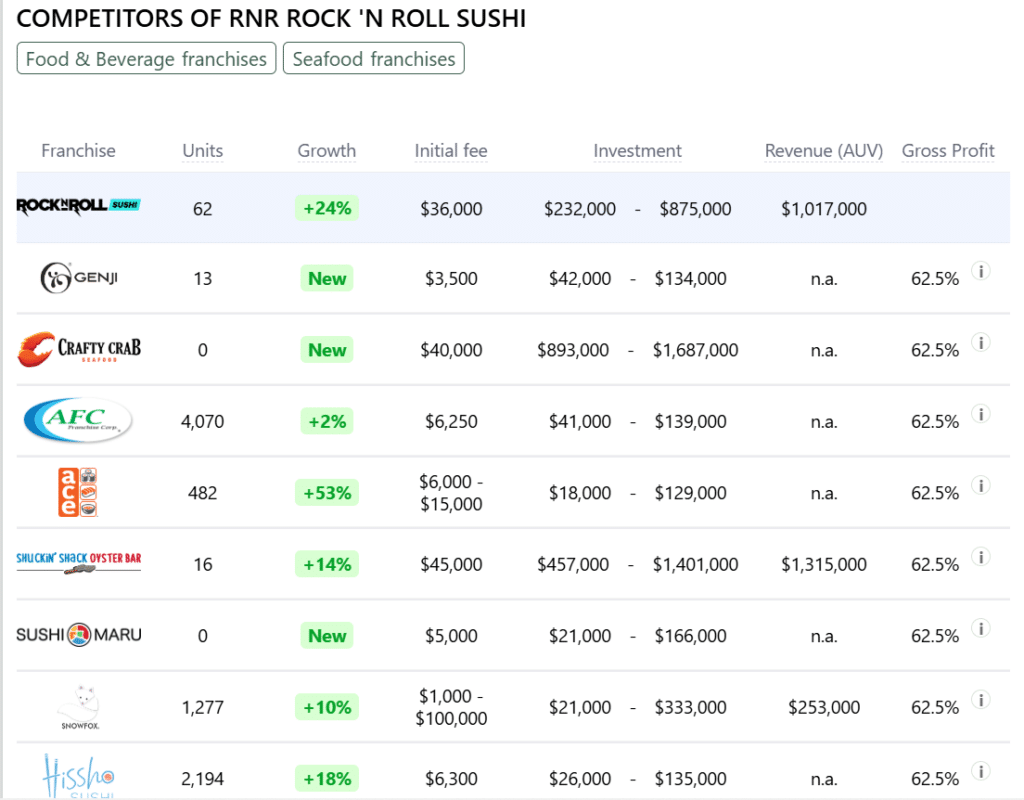Sort by the Initial fee column header
Screen dimensions: 1024x800
coord(451,151)
